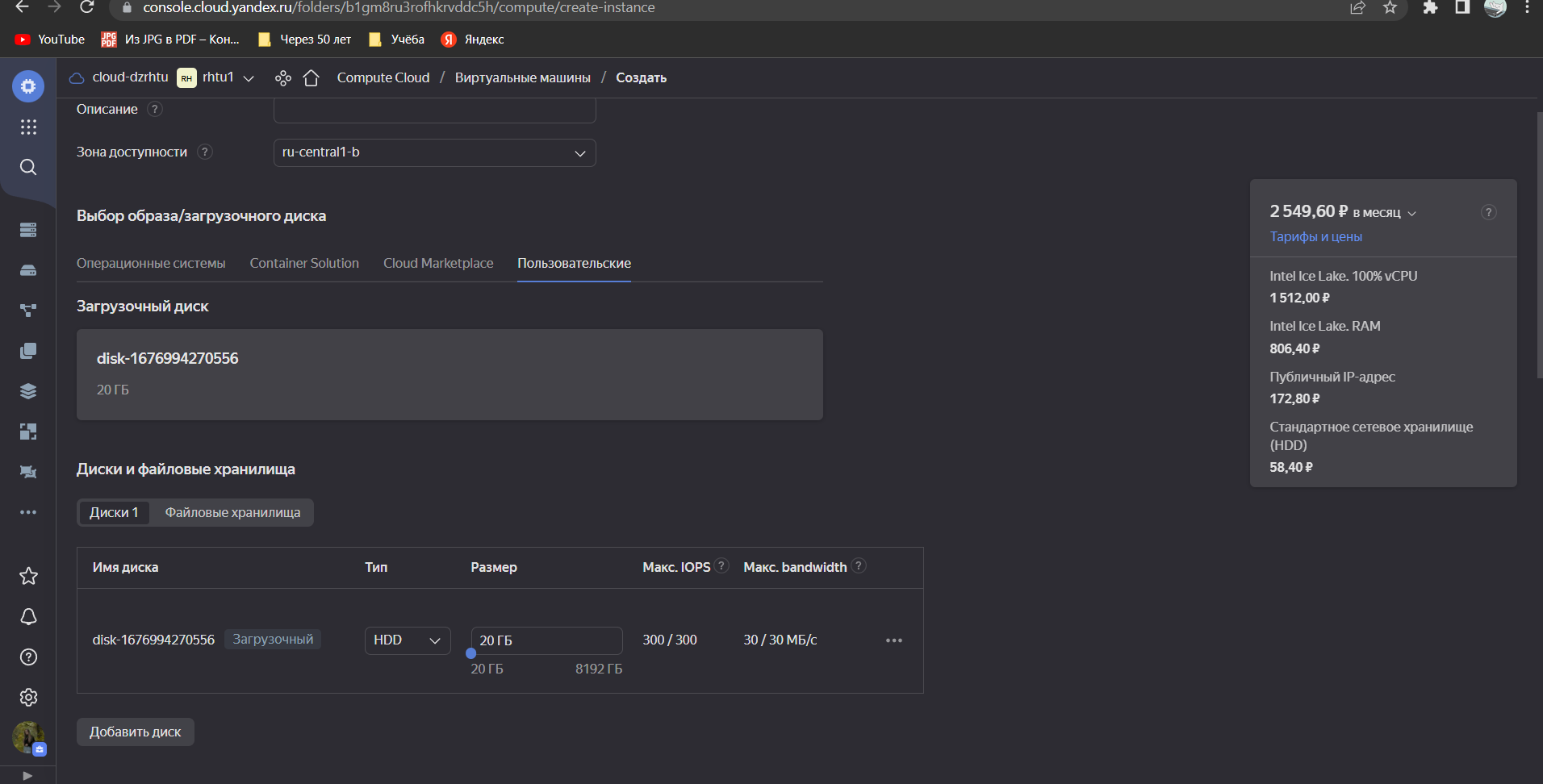
Task: Click the search magnifier in the sidebar
Action: [x=28, y=167]
